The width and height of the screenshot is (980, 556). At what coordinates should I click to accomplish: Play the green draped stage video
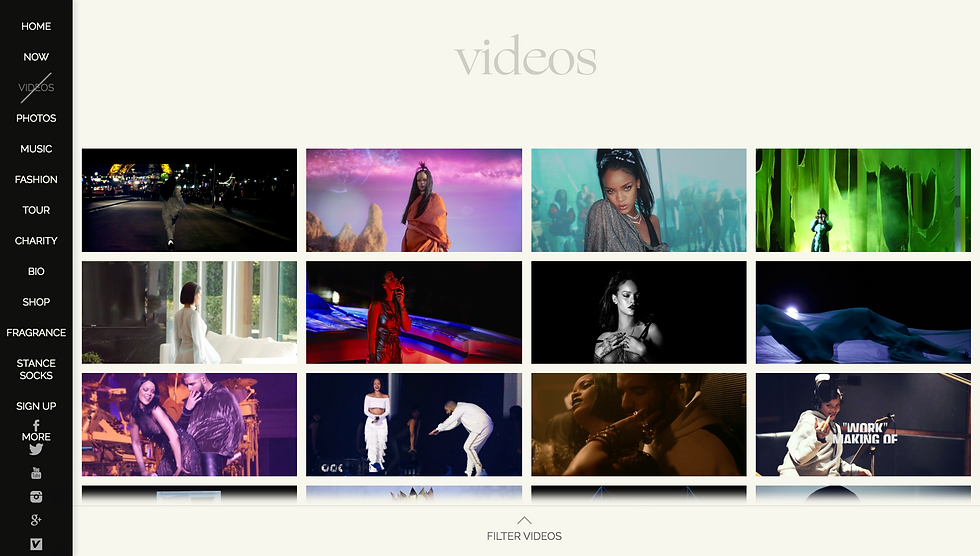click(x=863, y=200)
